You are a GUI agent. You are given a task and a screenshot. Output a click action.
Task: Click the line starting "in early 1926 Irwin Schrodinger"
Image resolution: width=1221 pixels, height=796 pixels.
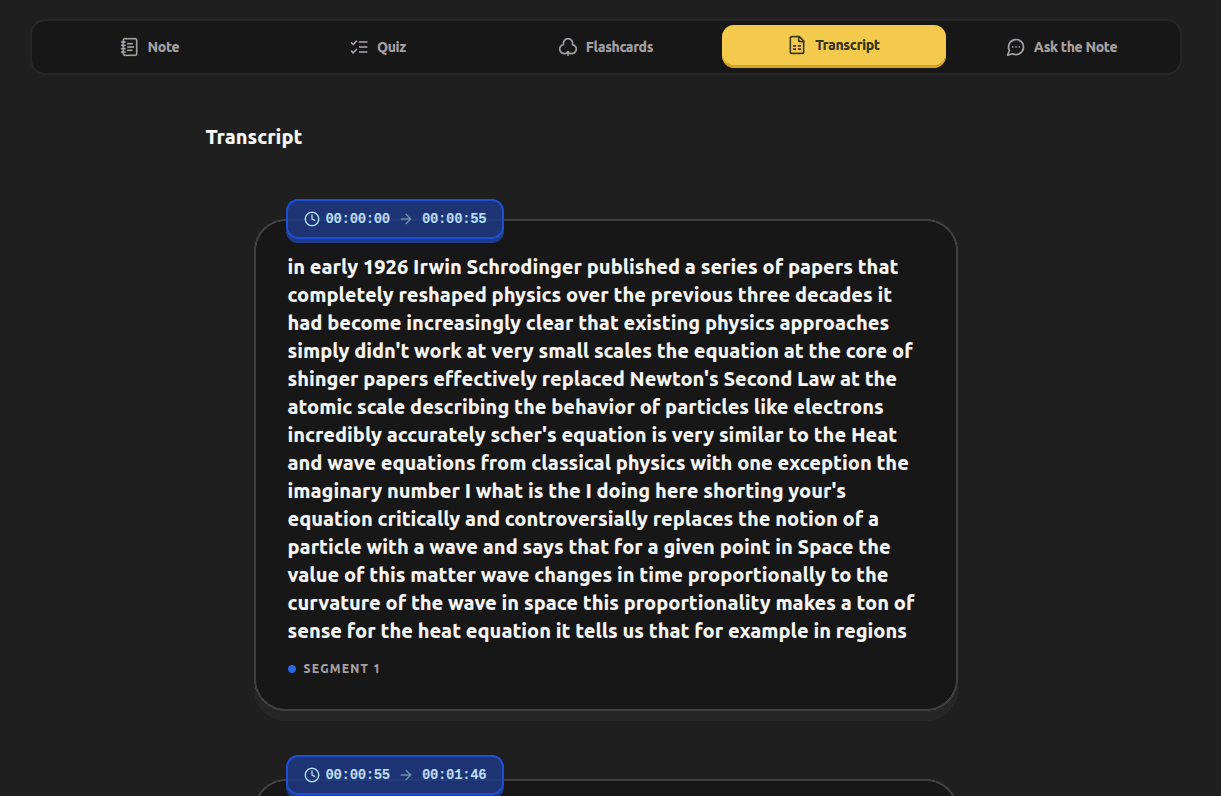pyautogui.click(x=593, y=267)
